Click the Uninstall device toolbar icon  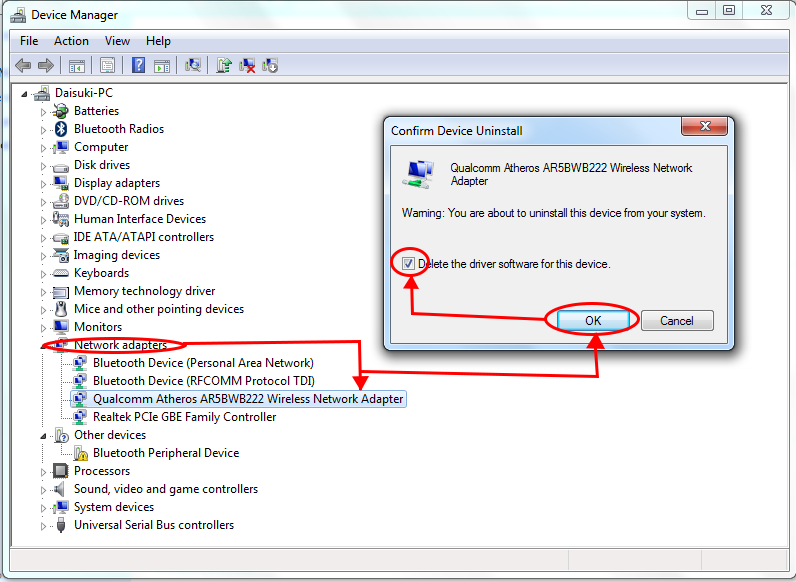[x=247, y=66]
